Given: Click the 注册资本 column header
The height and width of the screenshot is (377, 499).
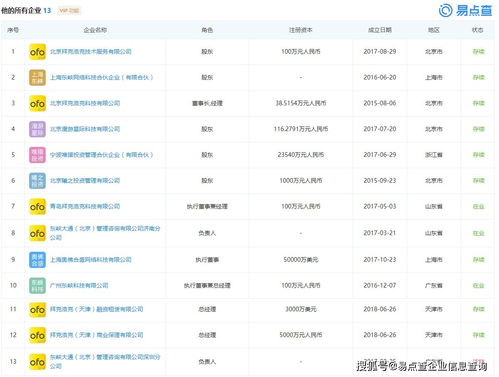Looking at the screenshot, I should tap(301, 30).
